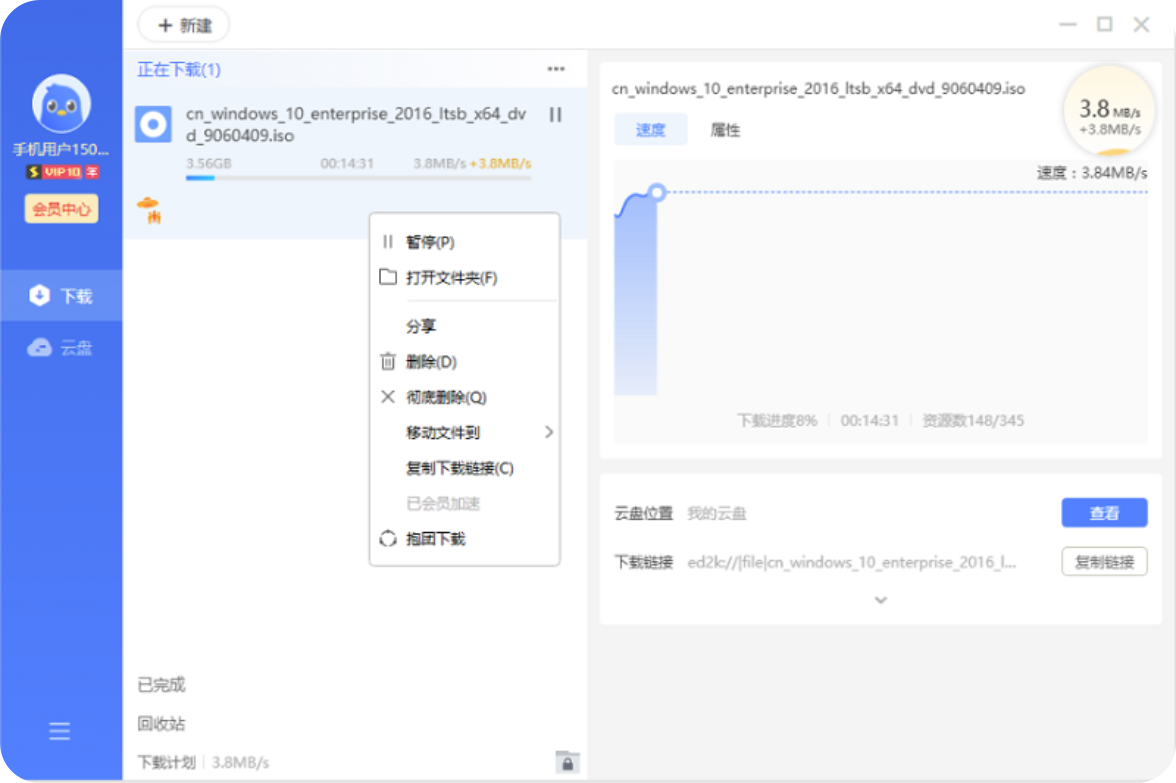
Task: Pause the ISO download with pause icon
Action: coord(556,115)
